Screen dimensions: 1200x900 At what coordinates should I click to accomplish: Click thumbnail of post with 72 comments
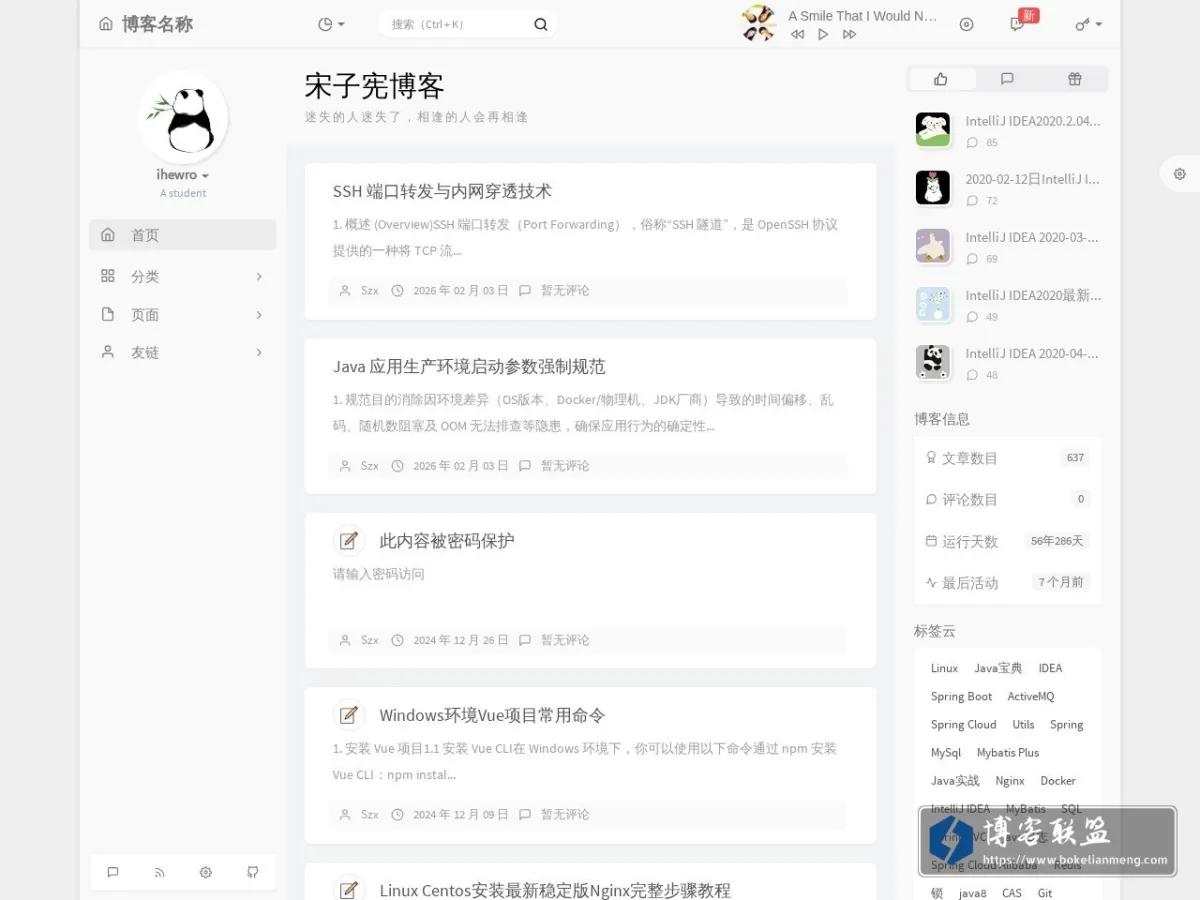[x=933, y=187]
